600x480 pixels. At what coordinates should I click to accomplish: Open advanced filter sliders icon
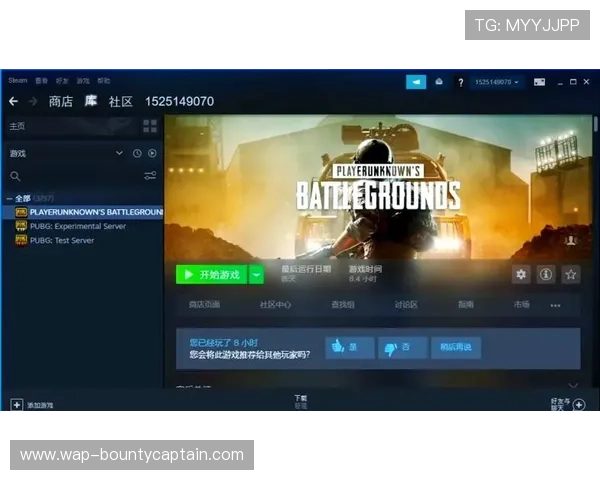coord(150,176)
